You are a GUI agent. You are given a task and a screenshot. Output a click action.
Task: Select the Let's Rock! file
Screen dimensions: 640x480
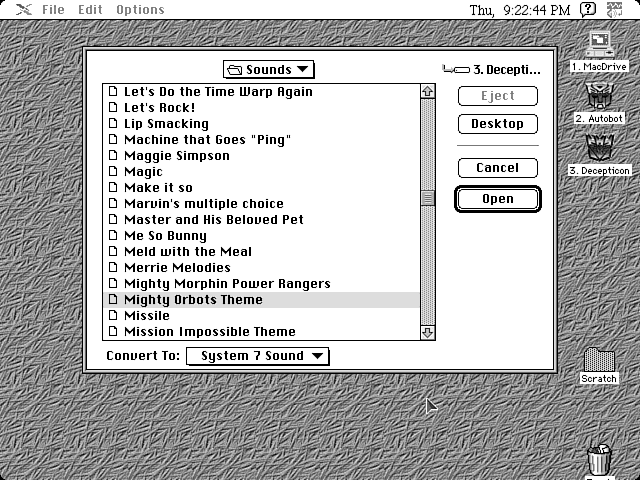[x=261, y=107]
